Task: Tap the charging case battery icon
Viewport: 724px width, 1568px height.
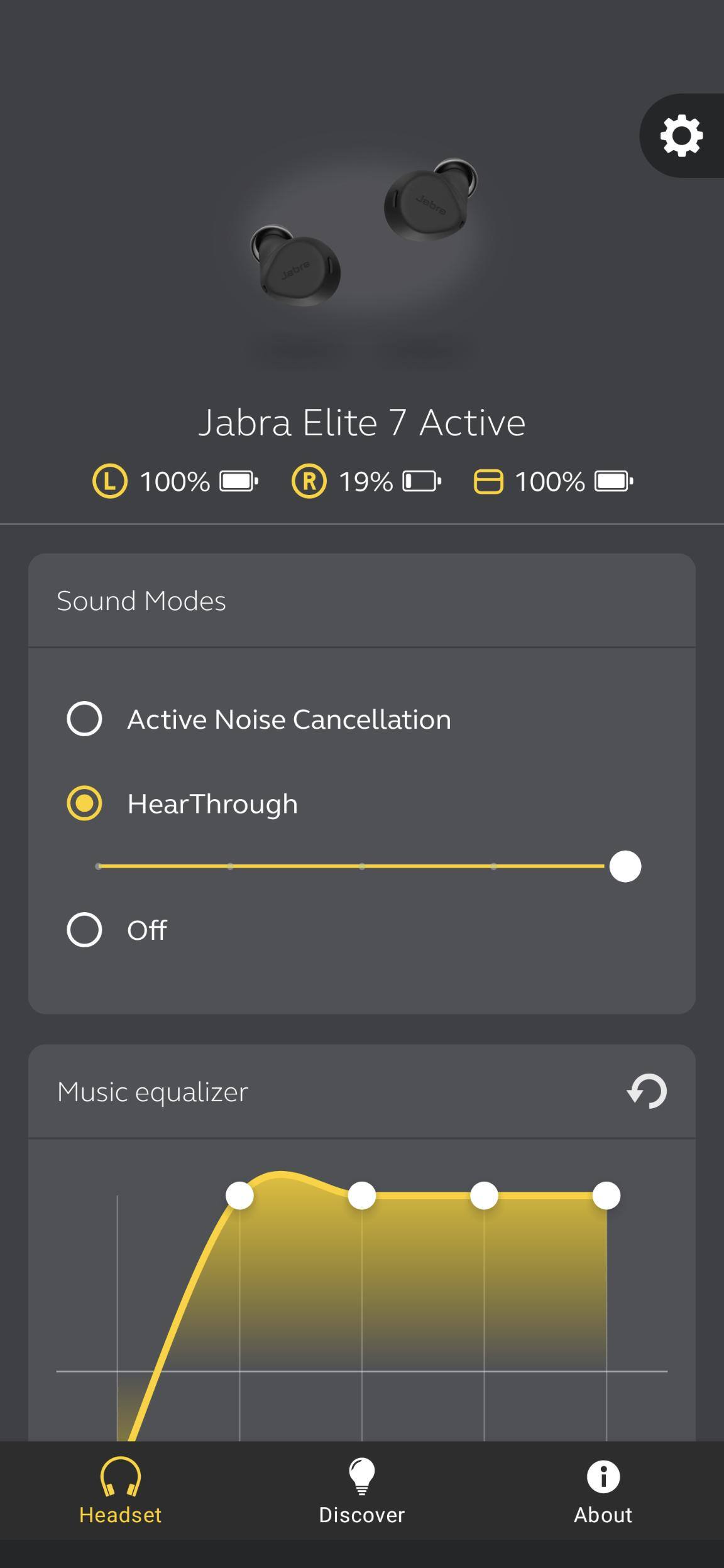Action: [488, 482]
